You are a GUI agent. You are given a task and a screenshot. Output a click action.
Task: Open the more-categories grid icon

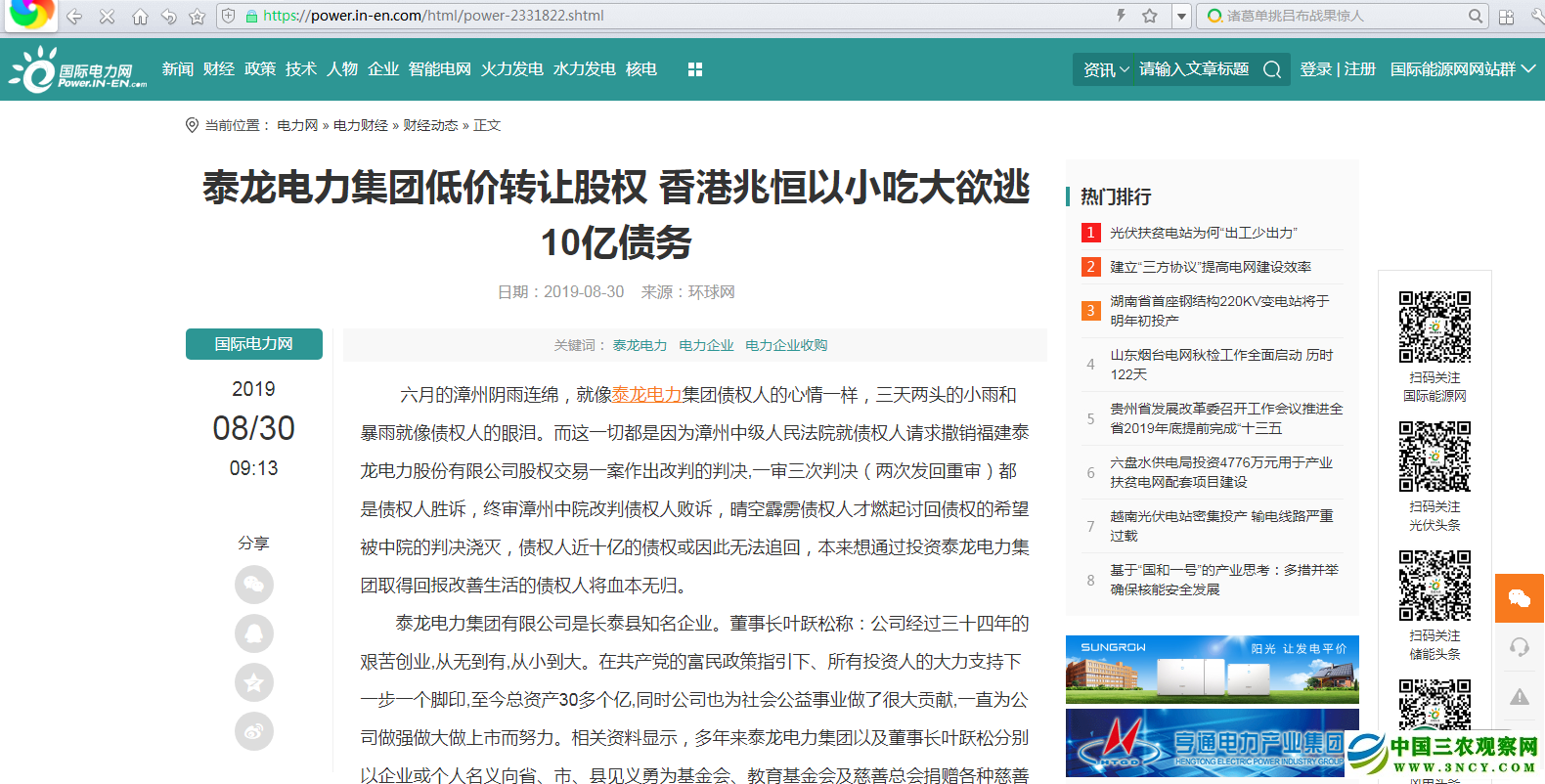(695, 69)
